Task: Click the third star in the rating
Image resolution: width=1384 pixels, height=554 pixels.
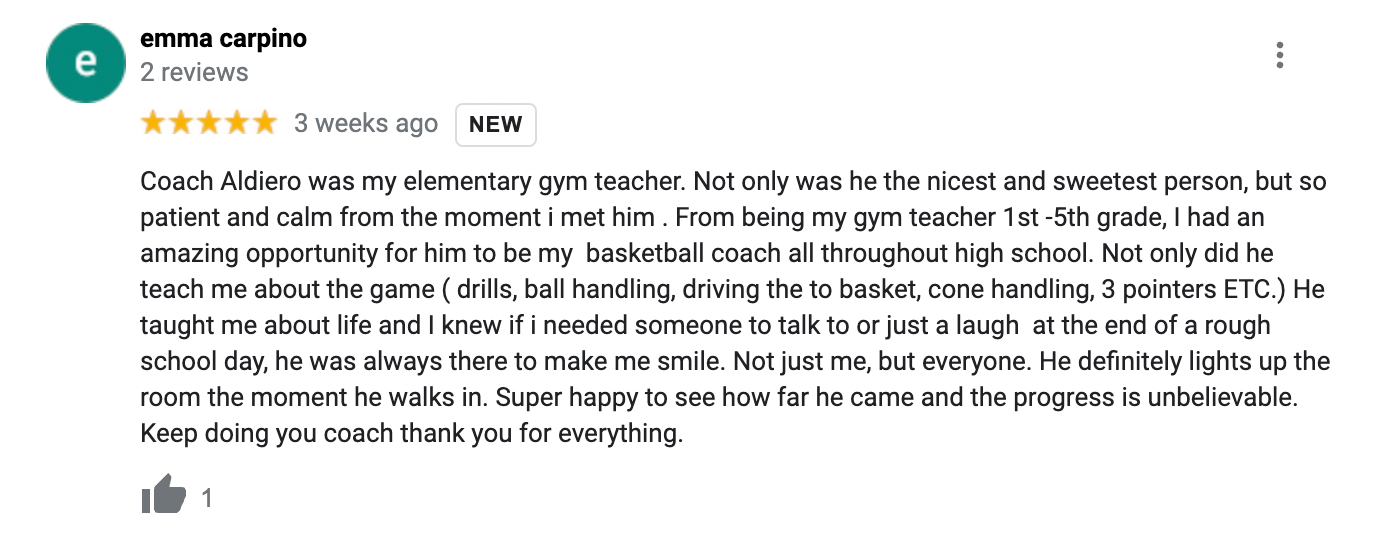Action: click(x=209, y=124)
